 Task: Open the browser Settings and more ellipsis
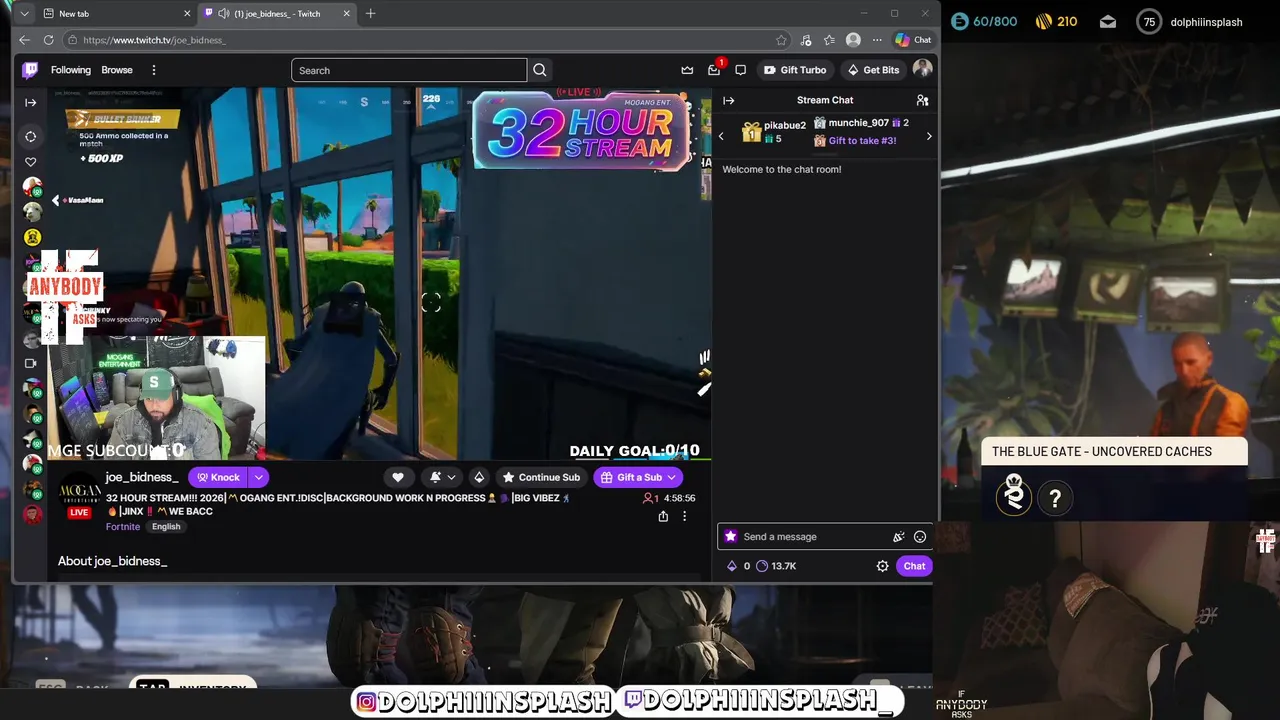877,40
